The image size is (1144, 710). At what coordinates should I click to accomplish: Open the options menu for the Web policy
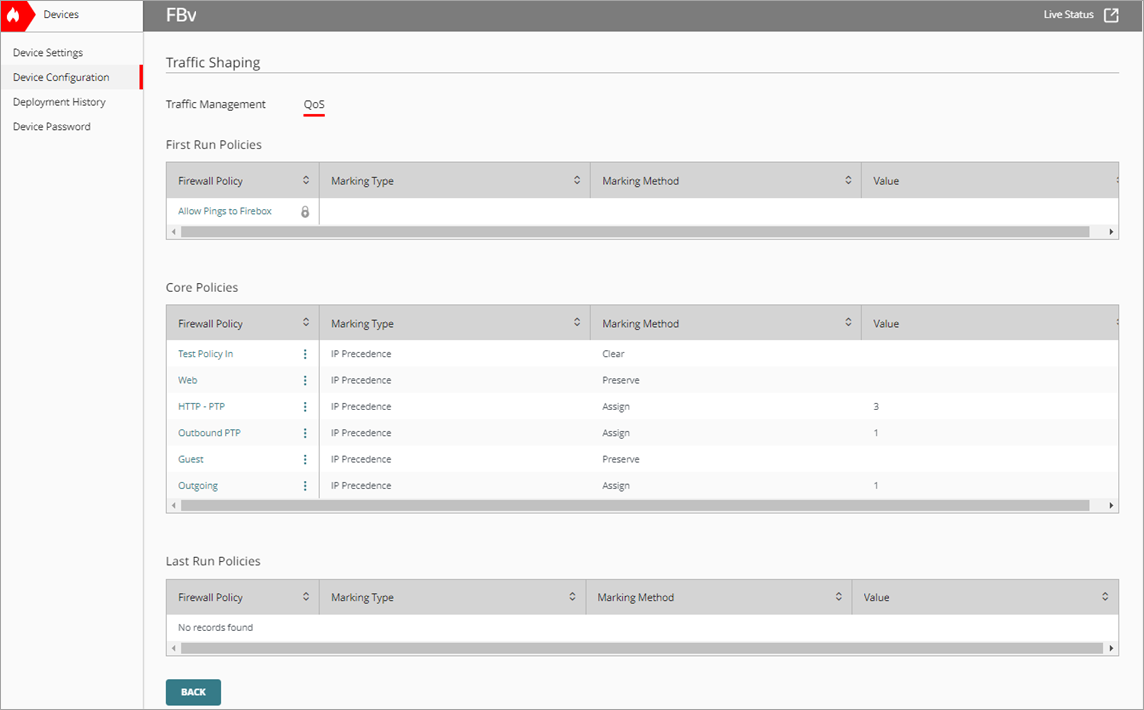pos(305,380)
